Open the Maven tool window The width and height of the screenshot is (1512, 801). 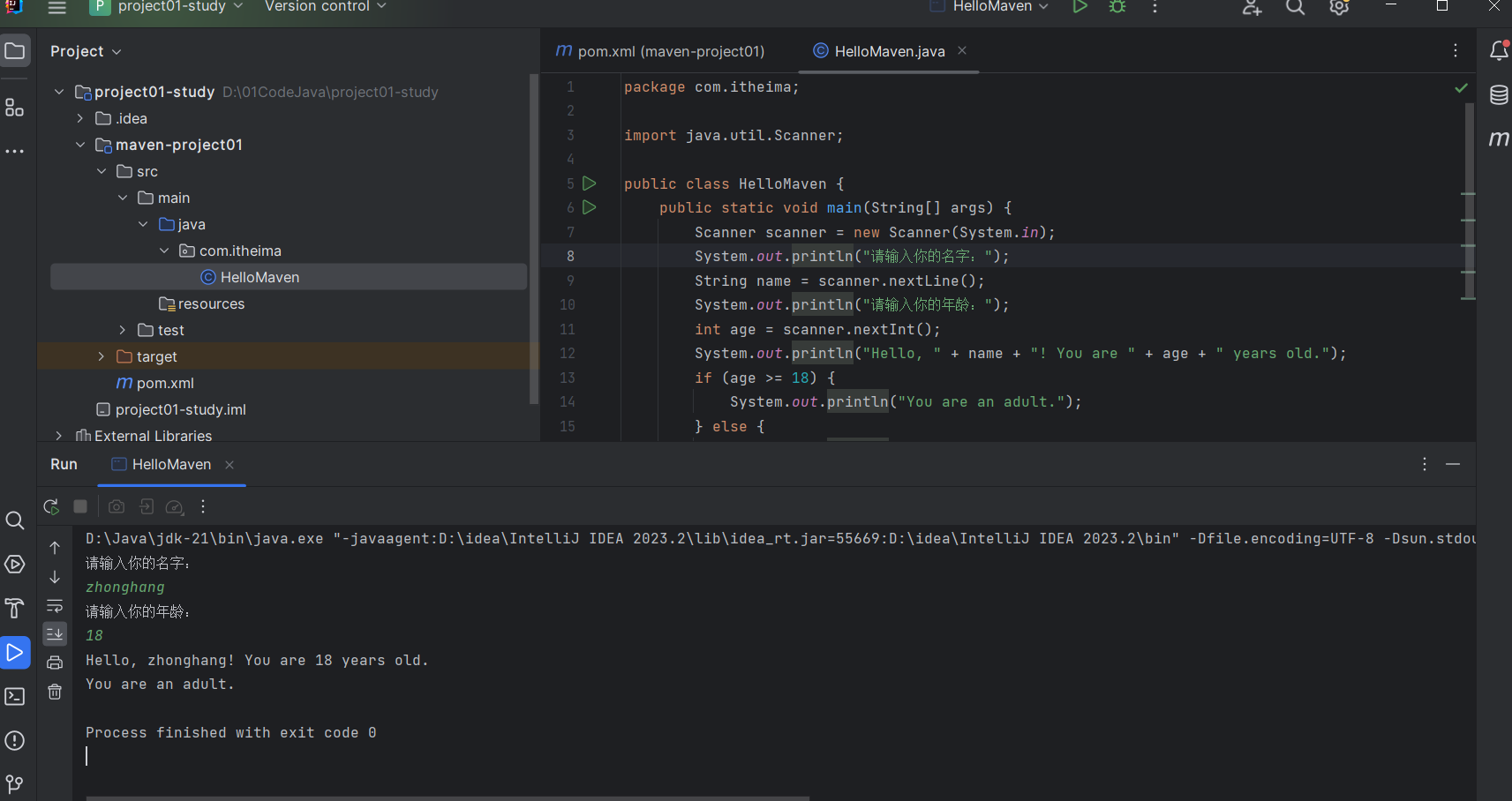coord(1499,138)
